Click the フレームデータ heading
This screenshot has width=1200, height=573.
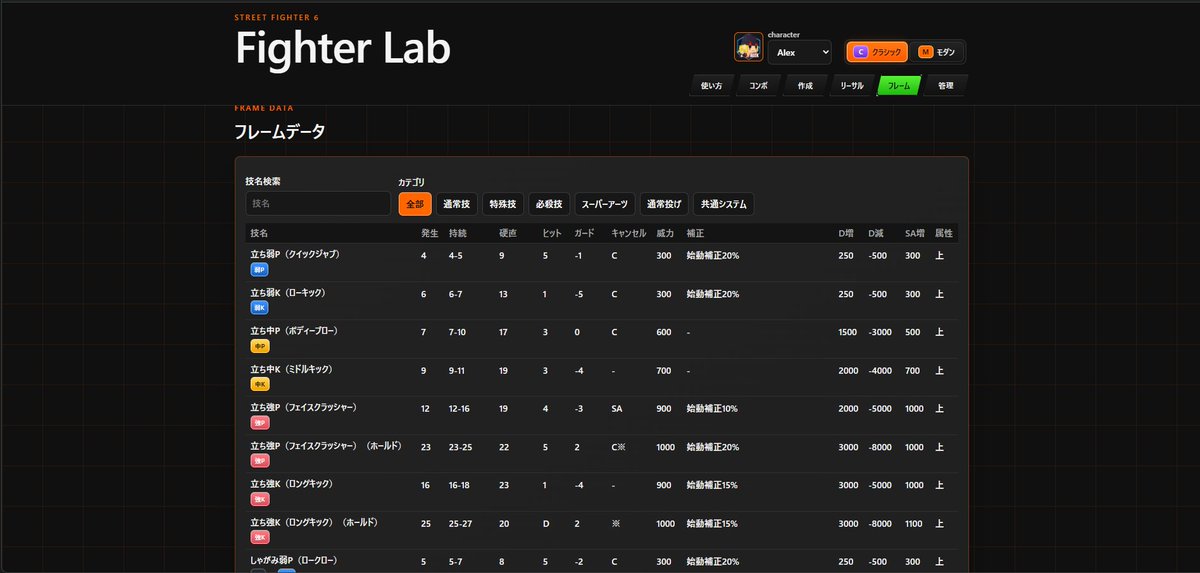pyautogui.click(x=280, y=131)
